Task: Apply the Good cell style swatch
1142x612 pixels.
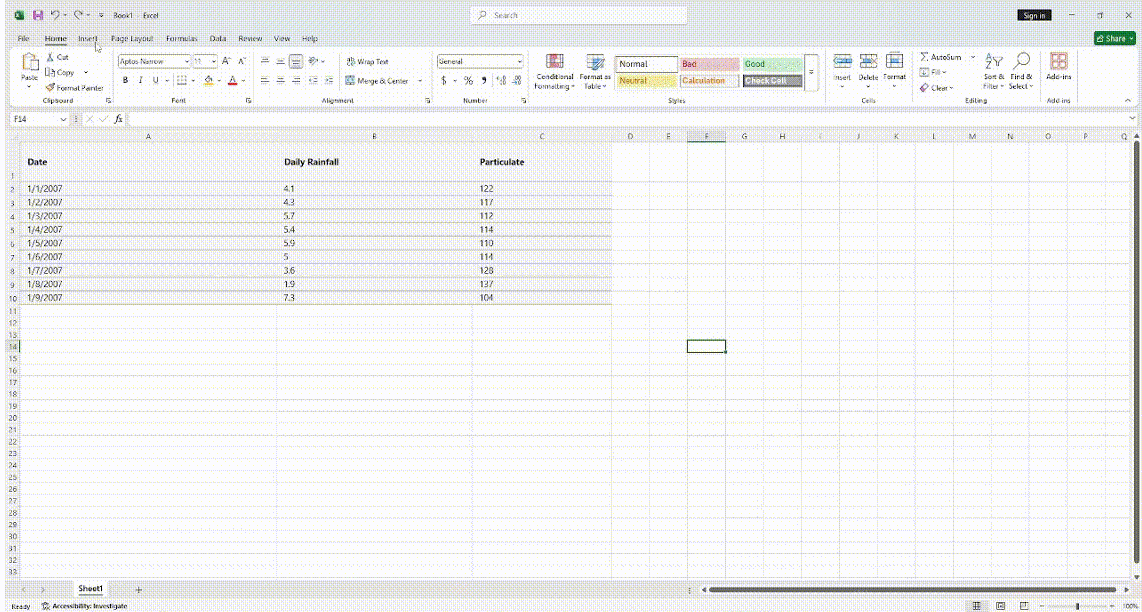Action: (x=771, y=64)
